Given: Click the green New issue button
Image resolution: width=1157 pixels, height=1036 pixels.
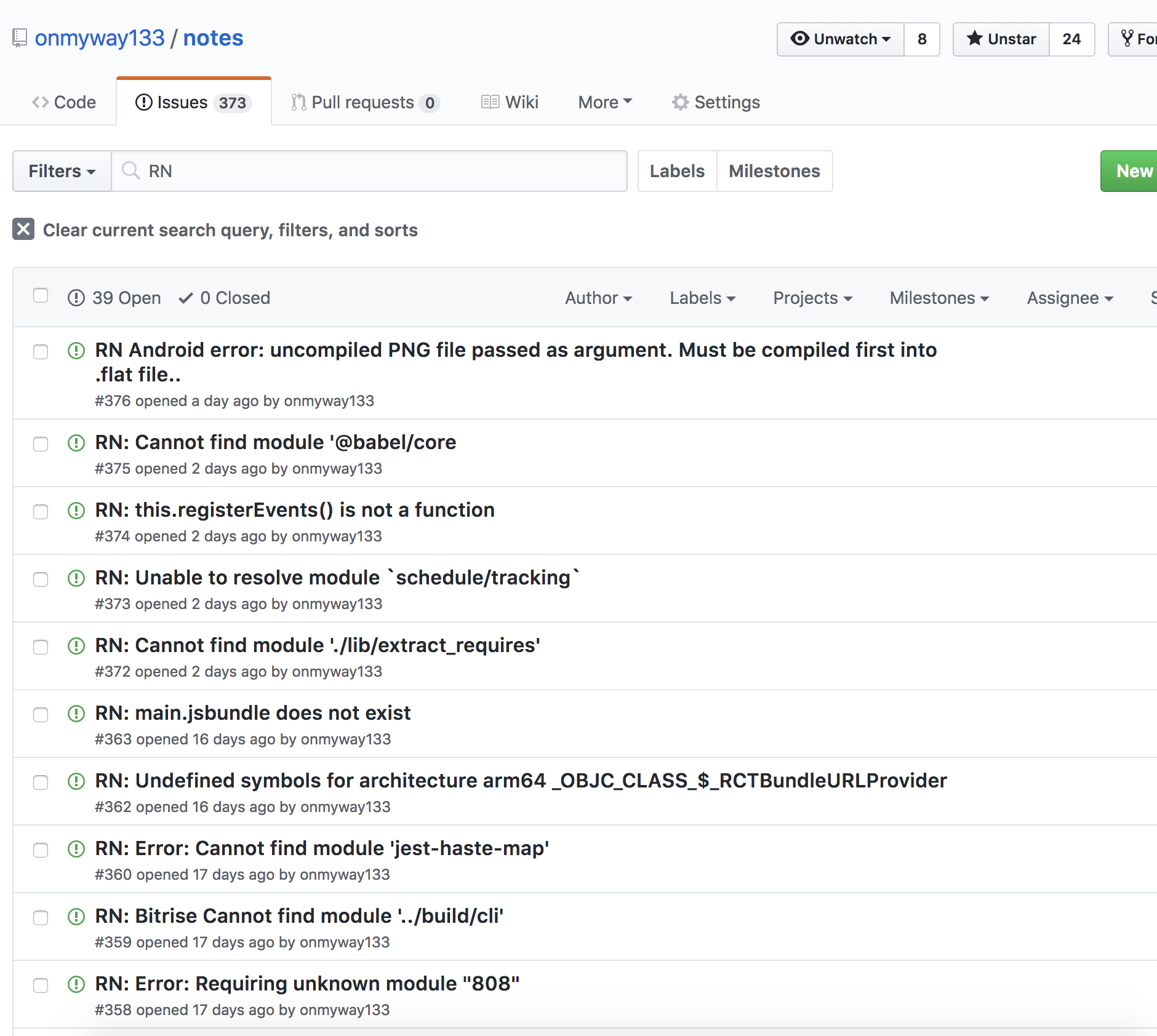Looking at the screenshot, I should click(1130, 171).
